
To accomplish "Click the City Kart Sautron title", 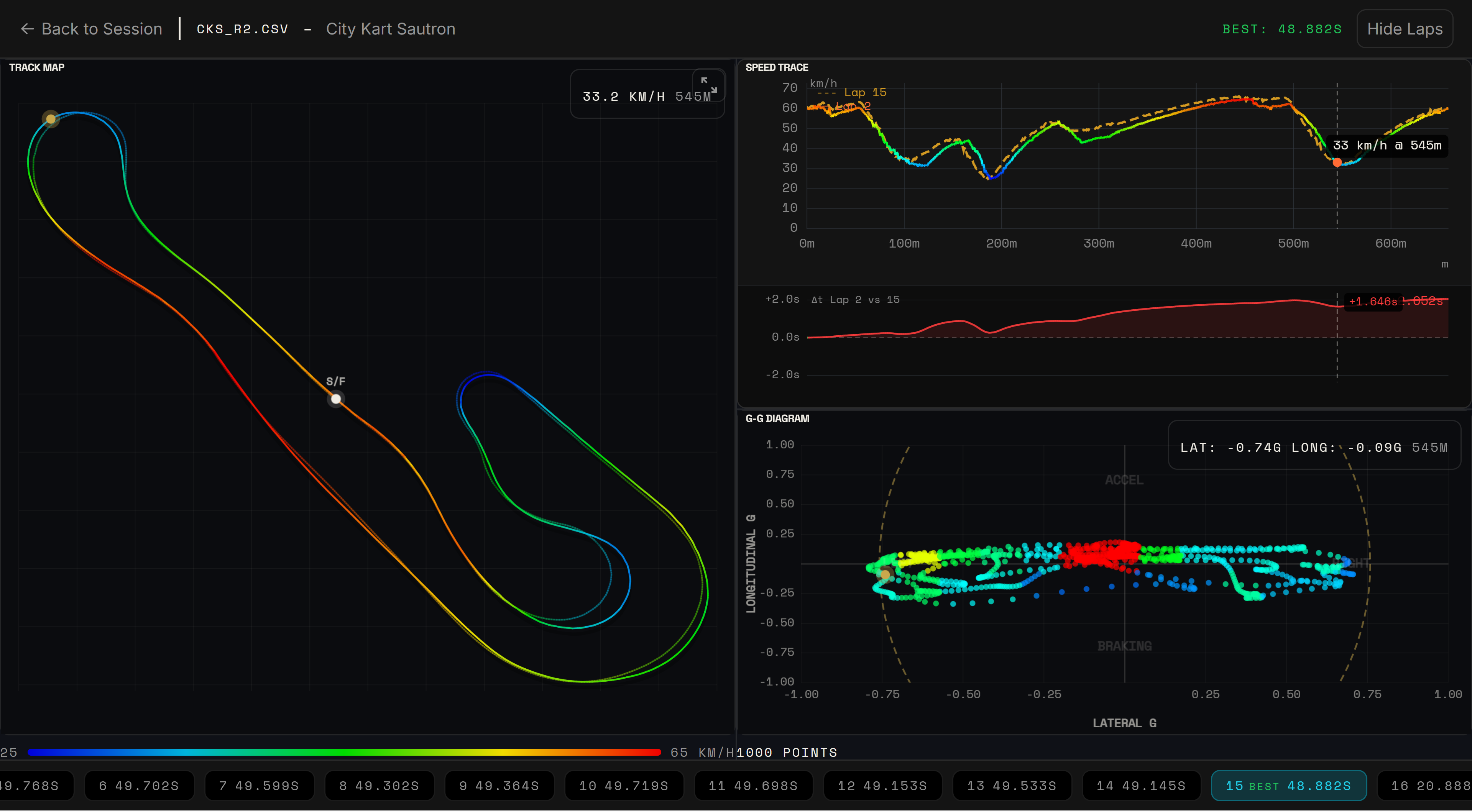I will tap(390, 29).
